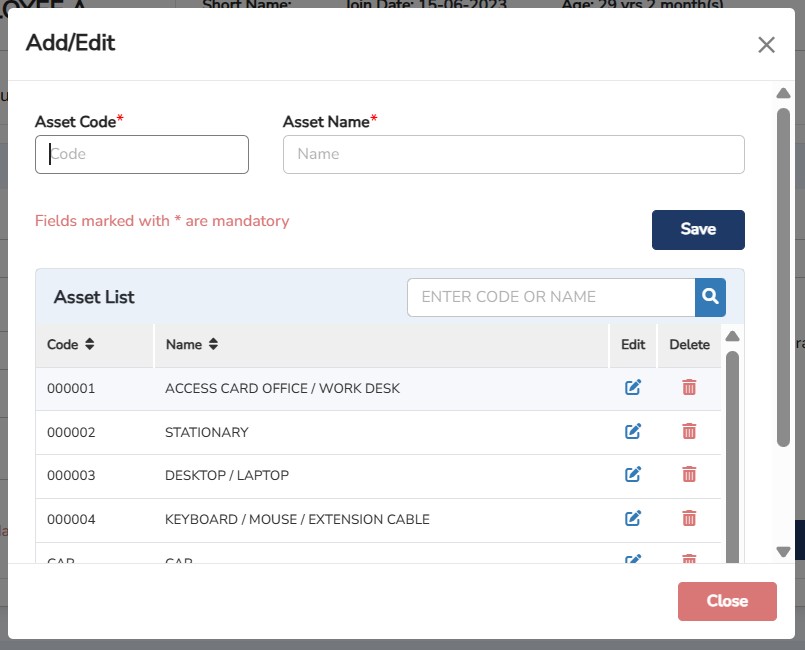Viewport: 805px width, 650px height.
Task: Edit the ACCESS CARD OFFICE / WORK DESK asset
Action: (632, 388)
